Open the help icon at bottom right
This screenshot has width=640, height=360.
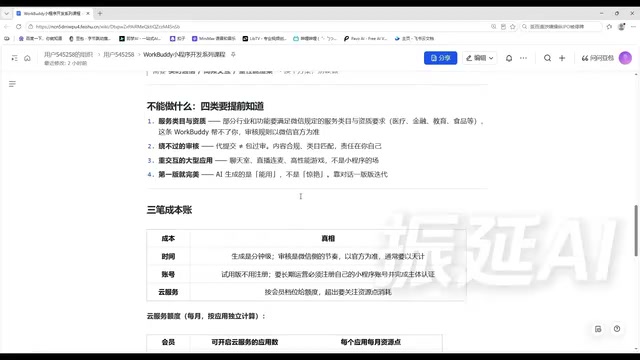pyautogui.click(x=617, y=329)
